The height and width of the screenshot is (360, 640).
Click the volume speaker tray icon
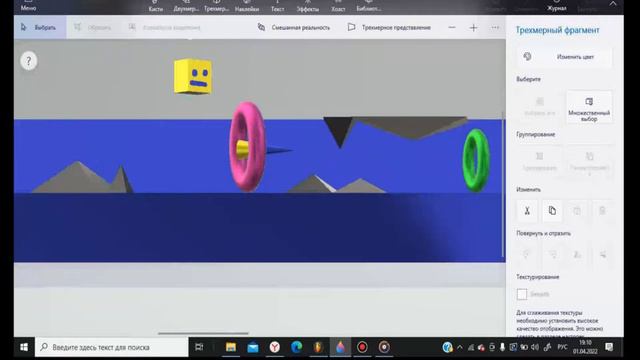[534, 347]
